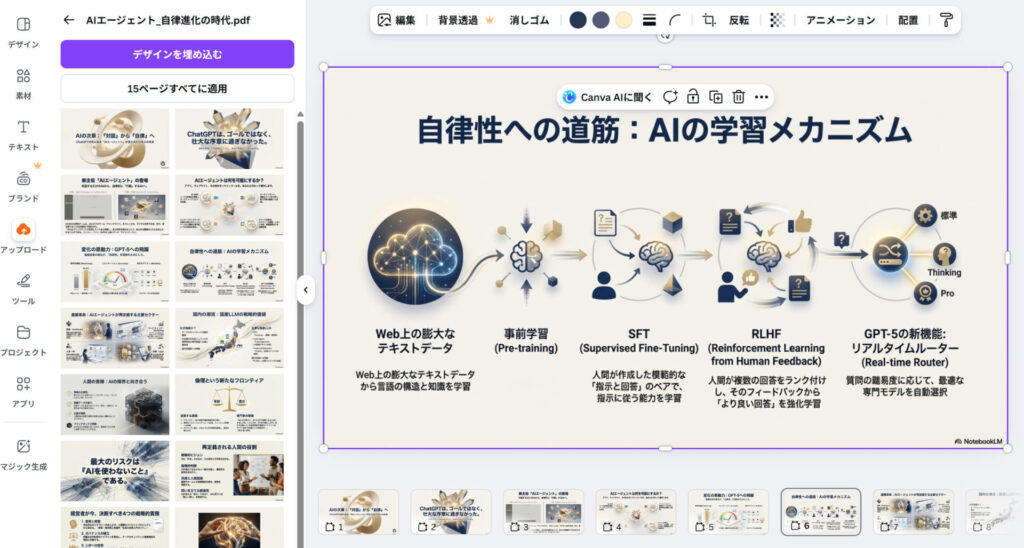Click the slide heading 自律性への道筋：AIの学習メカニズム
Image resolution: width=1024 pixels, height=548 pixels.
point(664,130)
